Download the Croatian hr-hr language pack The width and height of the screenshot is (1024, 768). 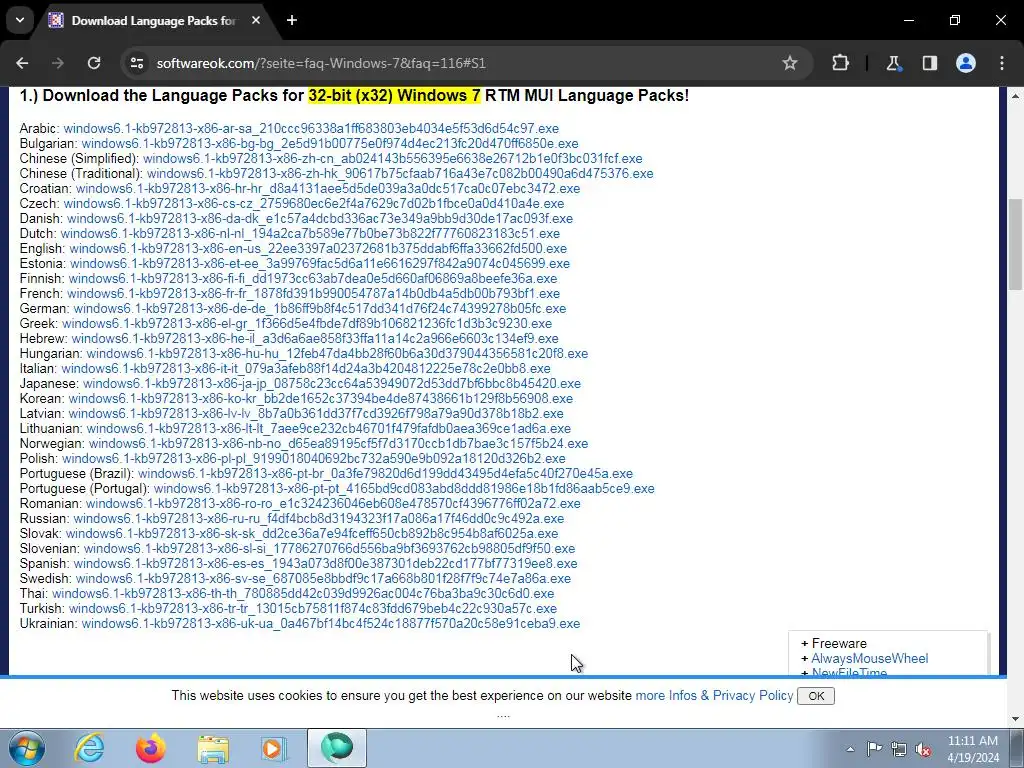[328, 189]
